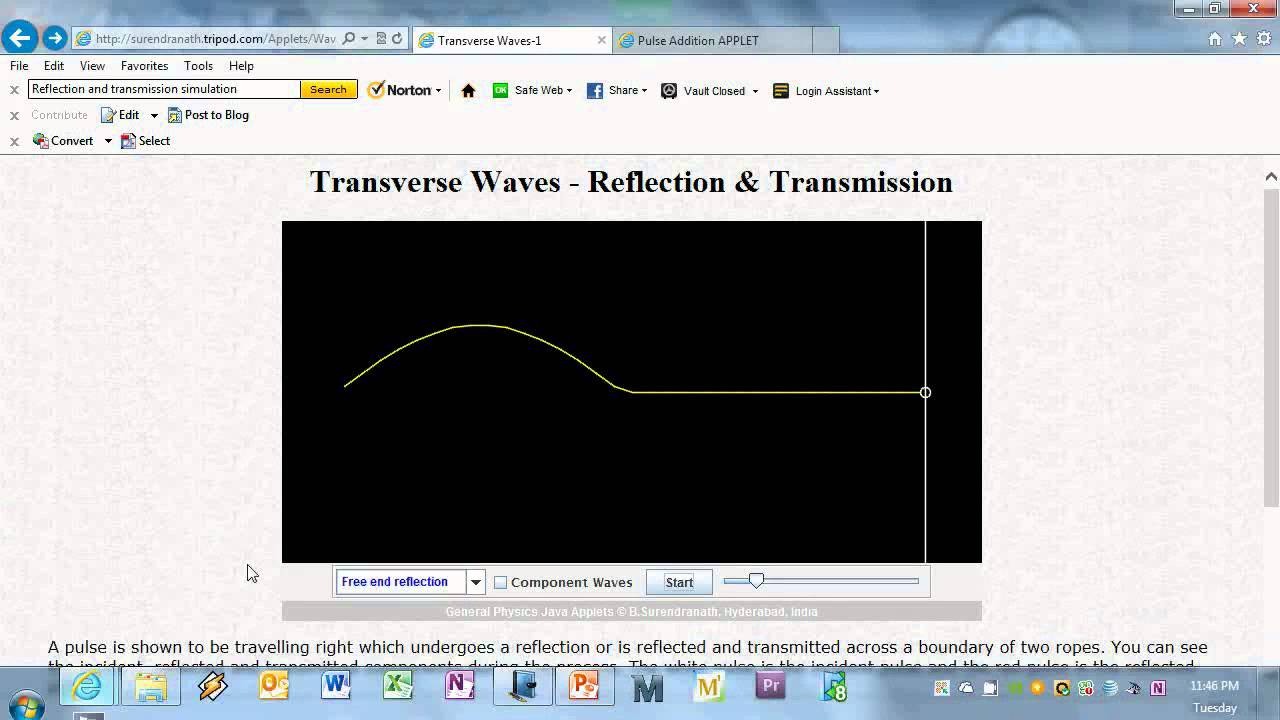Click the white ring at rope's free end
1280x720 pixels.
coord(925,392)
